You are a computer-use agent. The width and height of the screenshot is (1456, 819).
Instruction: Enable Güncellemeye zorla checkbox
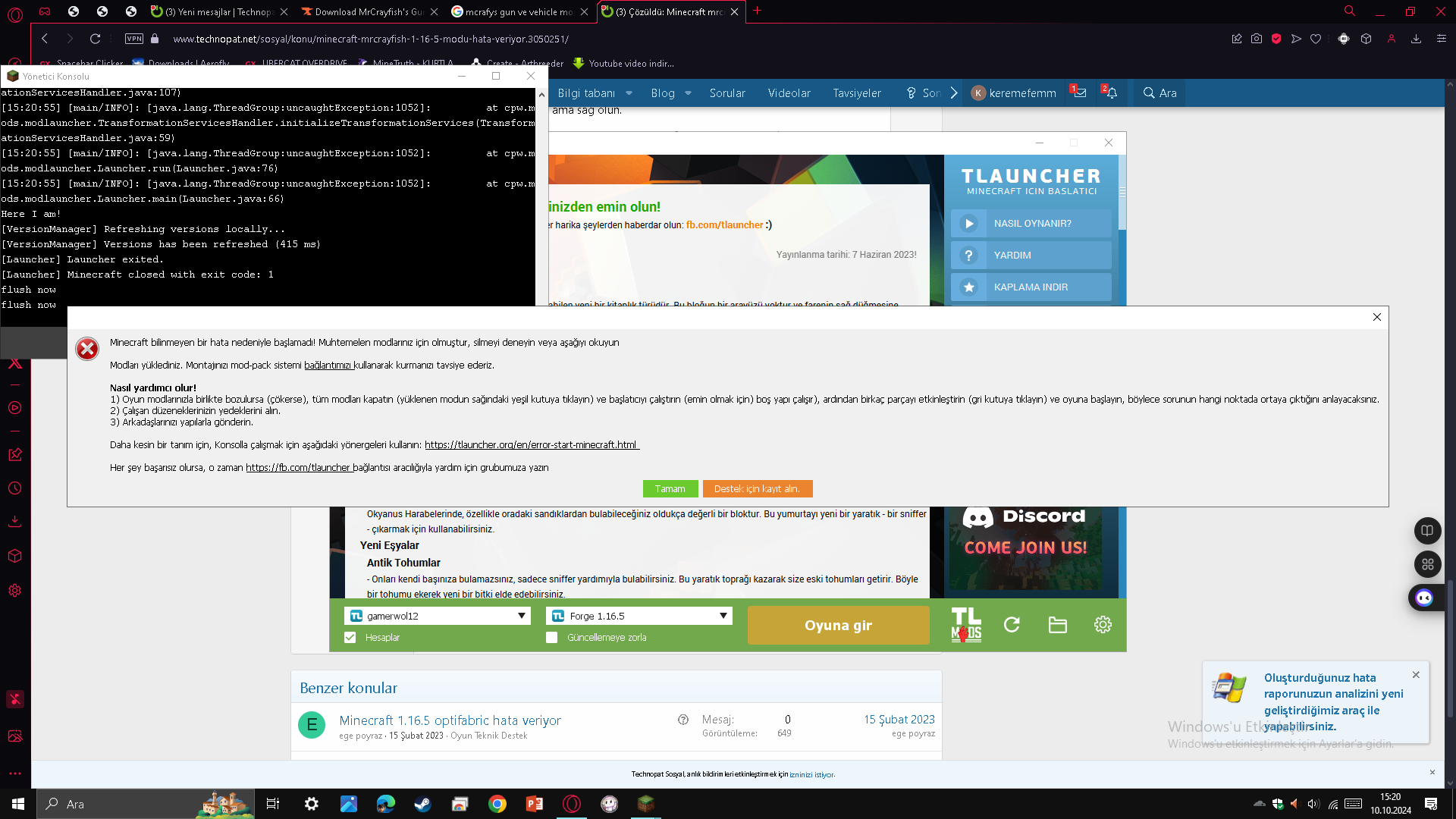552,638
